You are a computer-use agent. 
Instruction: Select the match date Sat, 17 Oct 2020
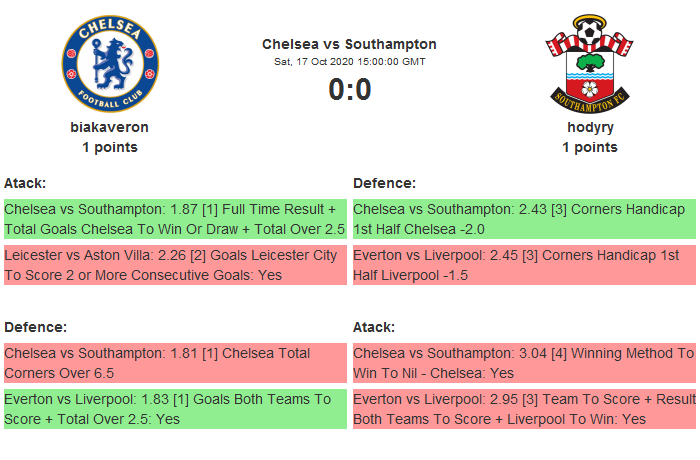pyautogui.click(x=349, y=62)
